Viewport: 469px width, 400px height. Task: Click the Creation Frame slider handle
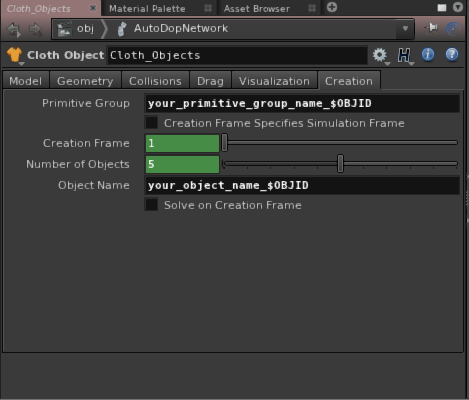[225, 143]
